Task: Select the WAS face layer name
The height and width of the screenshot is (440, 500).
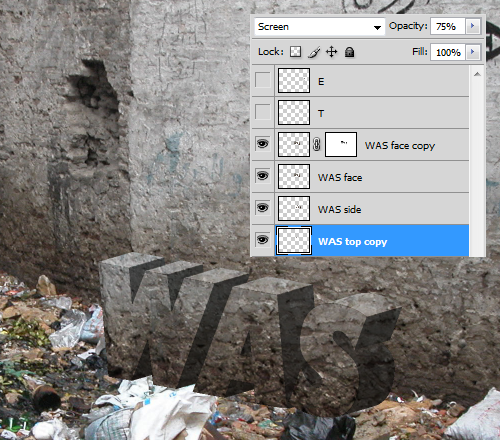Action: 340,177
